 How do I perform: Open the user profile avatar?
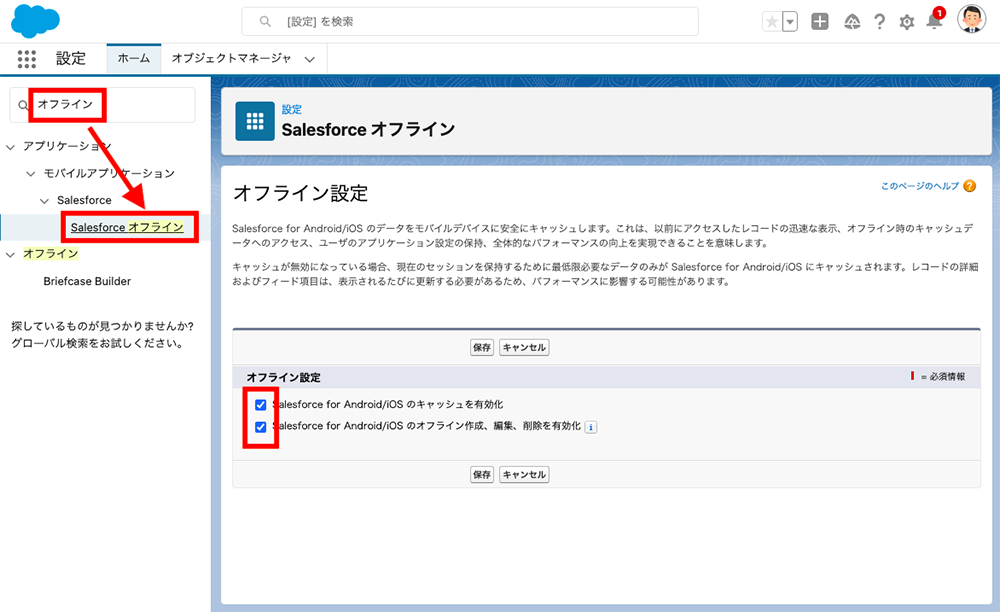pyautogui.click(x=971, y=19)
